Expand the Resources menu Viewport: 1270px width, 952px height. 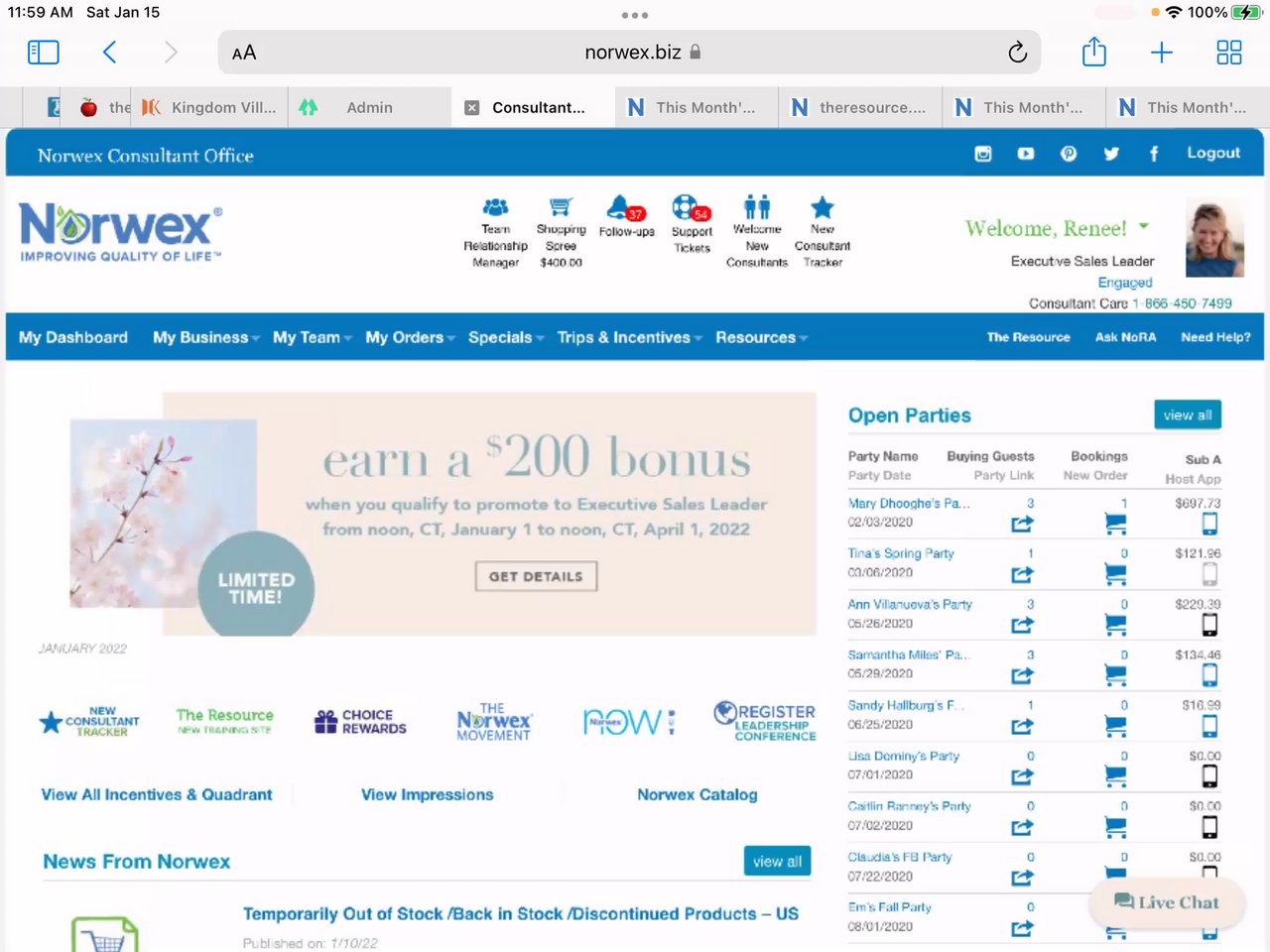tap(761, 337)
